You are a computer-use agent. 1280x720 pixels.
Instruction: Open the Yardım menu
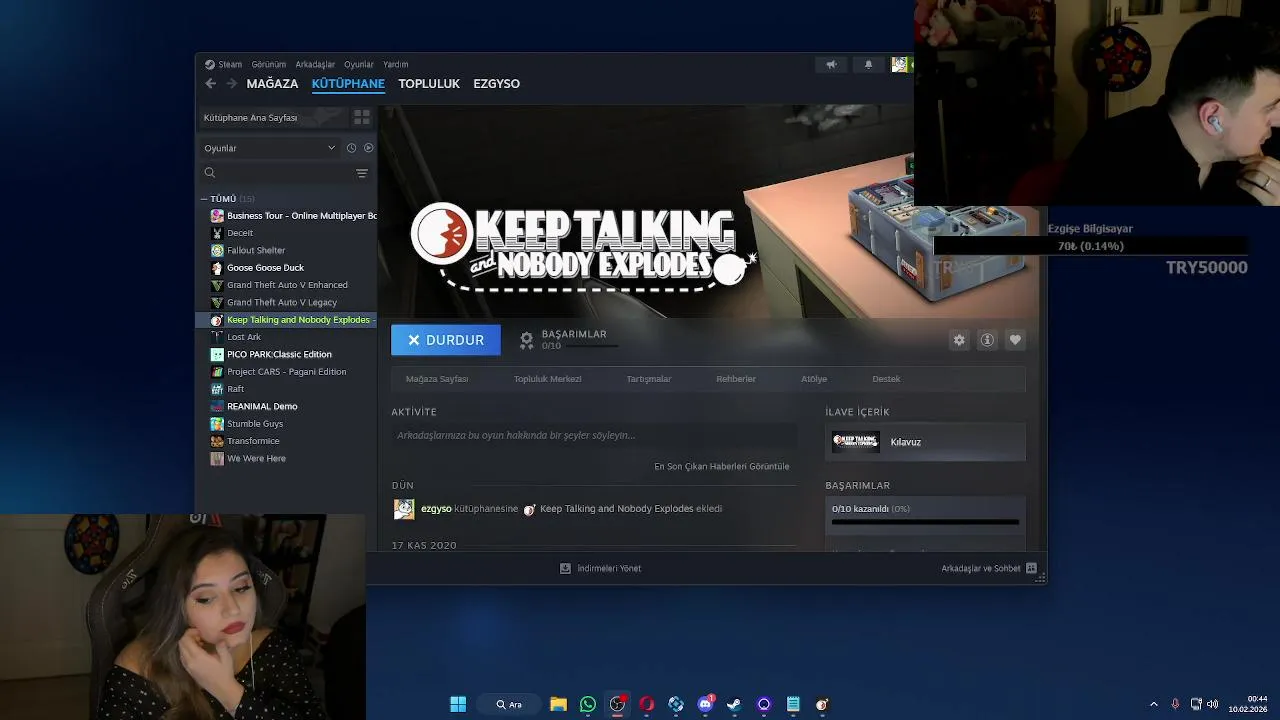click(x=396, y=64)
